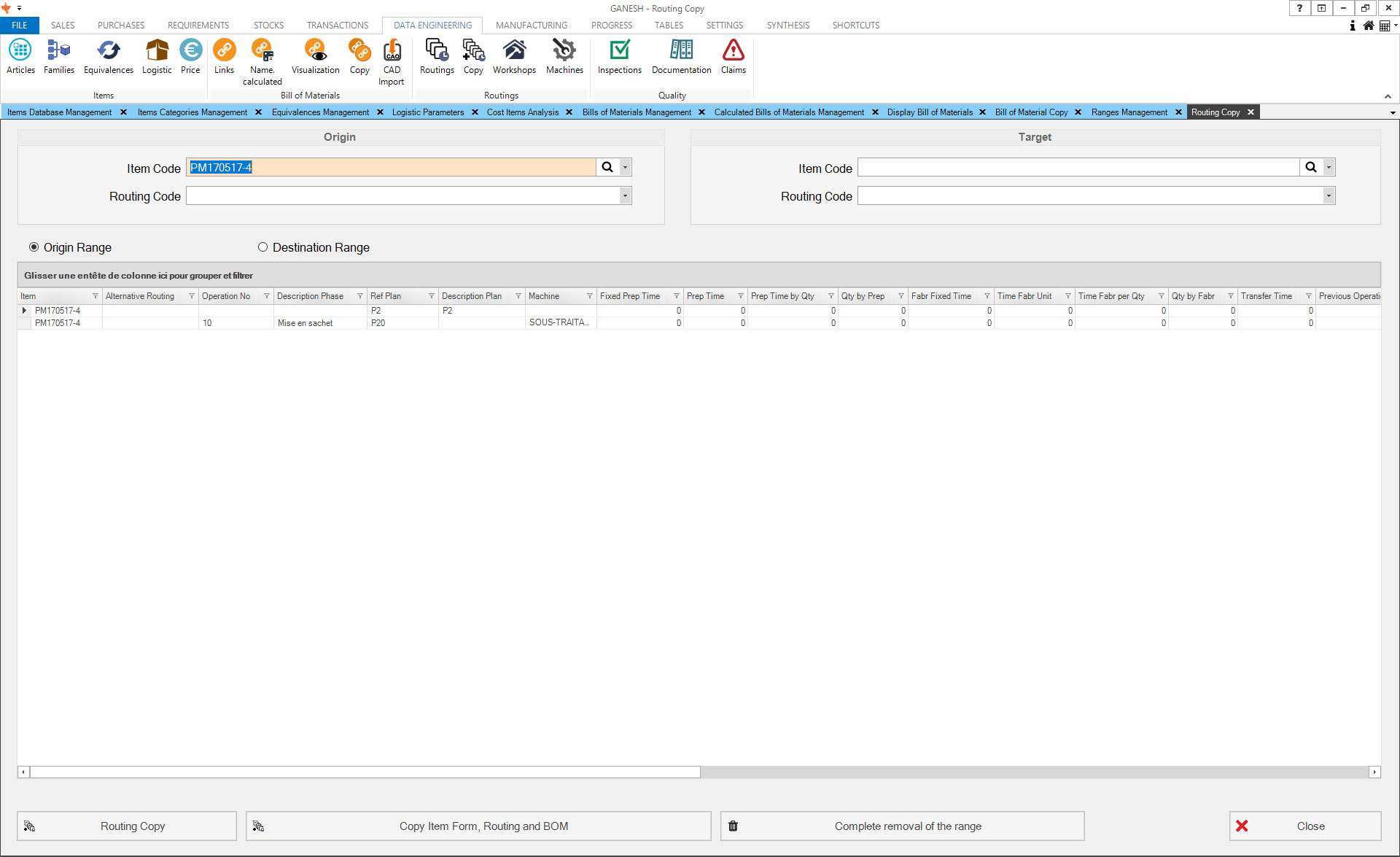Open the Articles icon in the ribbon
This screenshot has height=857, width=1400.
pyautogui.click(x=20, y=56)
